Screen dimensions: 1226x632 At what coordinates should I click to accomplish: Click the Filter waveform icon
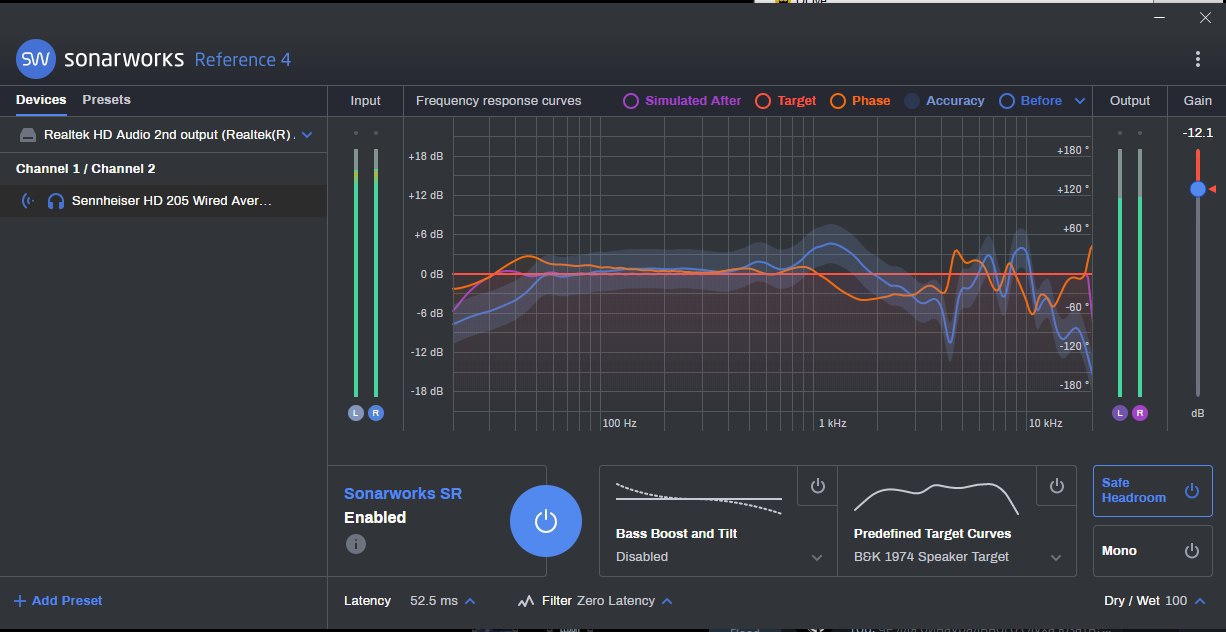[526, 601]
